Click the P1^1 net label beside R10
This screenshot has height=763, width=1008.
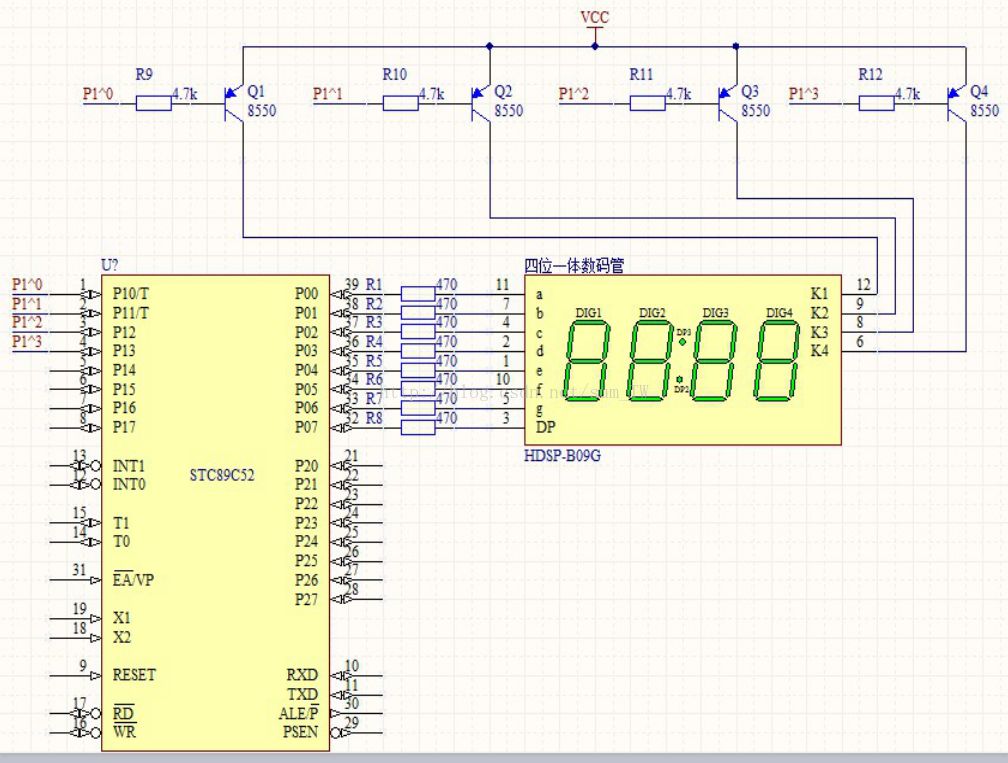point(328,94)
